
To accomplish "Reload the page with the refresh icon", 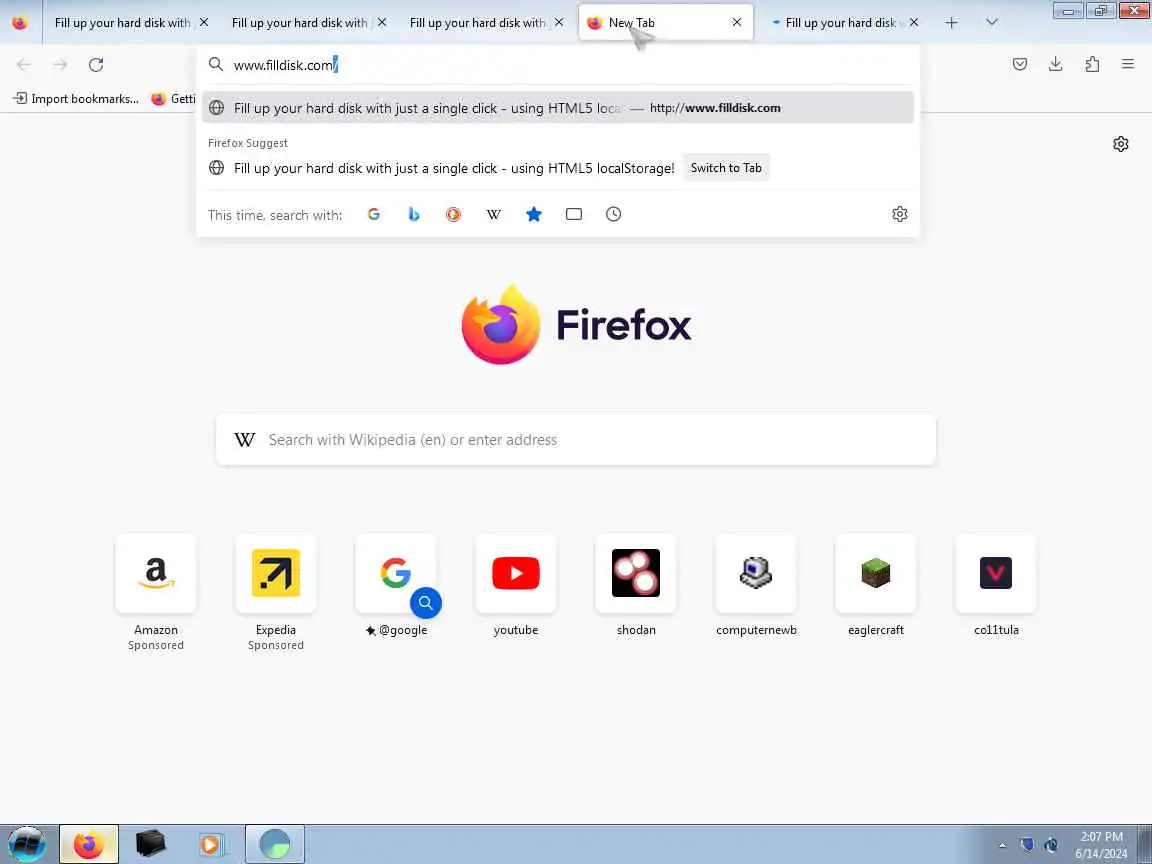I will coord(96,65).
